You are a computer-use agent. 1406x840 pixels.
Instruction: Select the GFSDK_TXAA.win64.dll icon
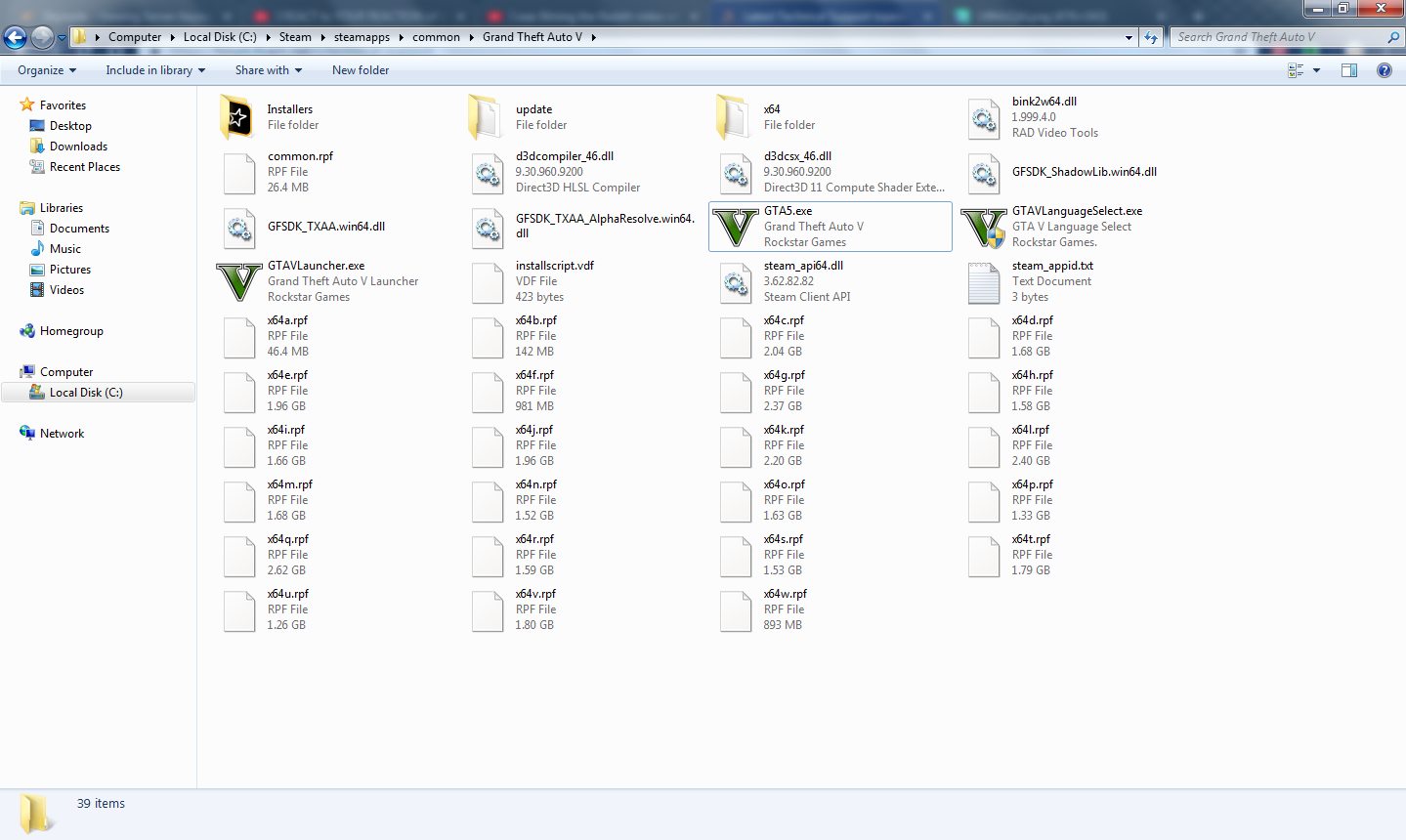tap(238, 228)
